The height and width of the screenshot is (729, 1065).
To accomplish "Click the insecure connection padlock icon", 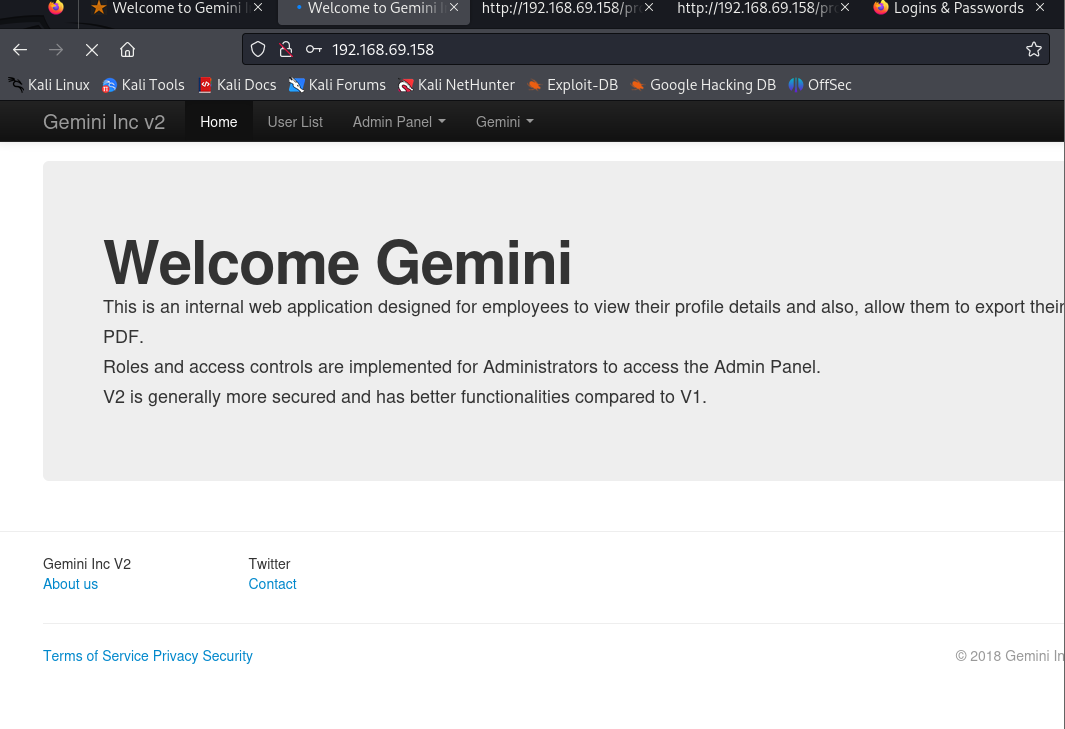I will tap(286, 49).
